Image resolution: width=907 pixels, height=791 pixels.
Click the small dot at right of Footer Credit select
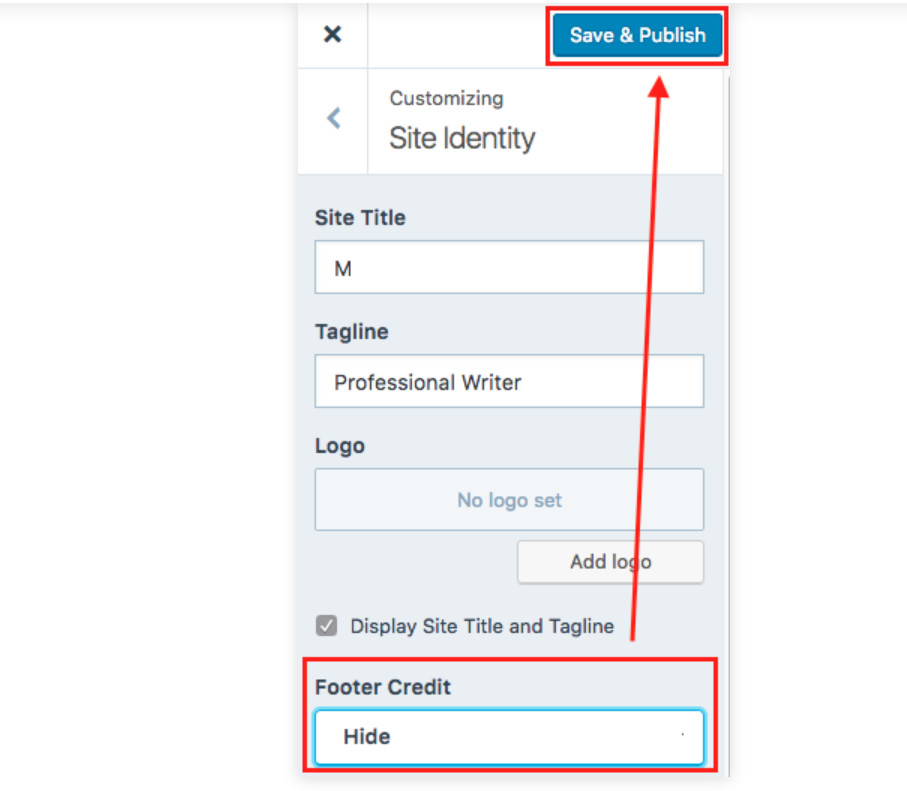682,735
